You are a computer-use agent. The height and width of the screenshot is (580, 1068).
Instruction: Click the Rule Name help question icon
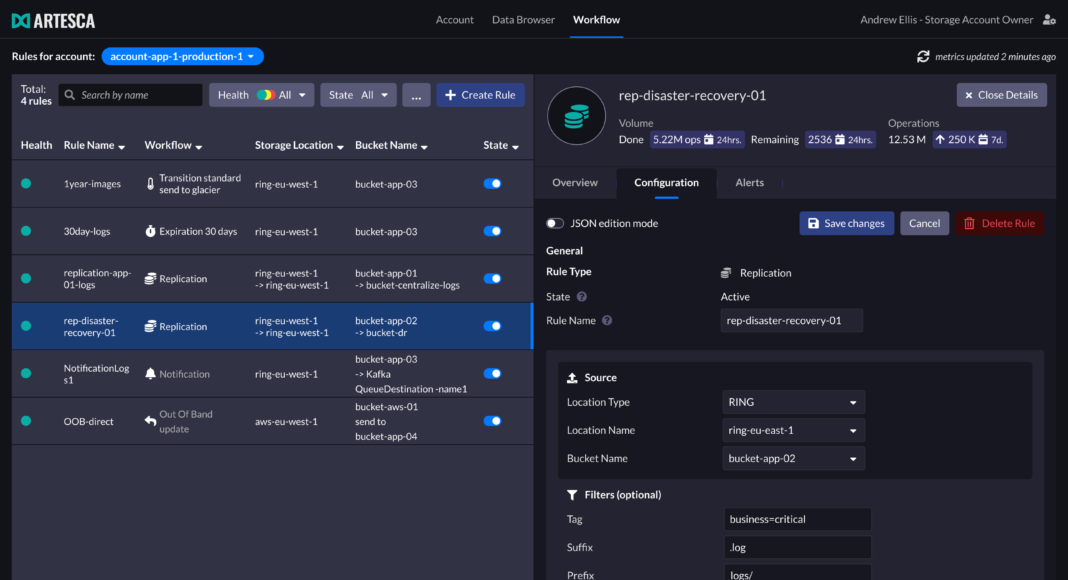coord(607,321)
